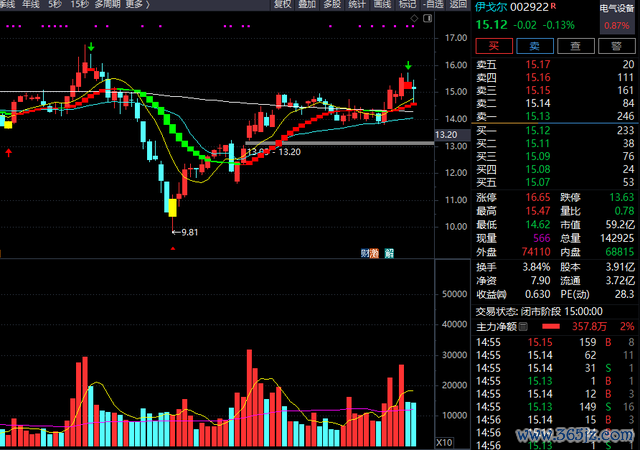Toggle 复权 price adjustment
Viewport: 640px width, 450px height.
tap(283, 5)
